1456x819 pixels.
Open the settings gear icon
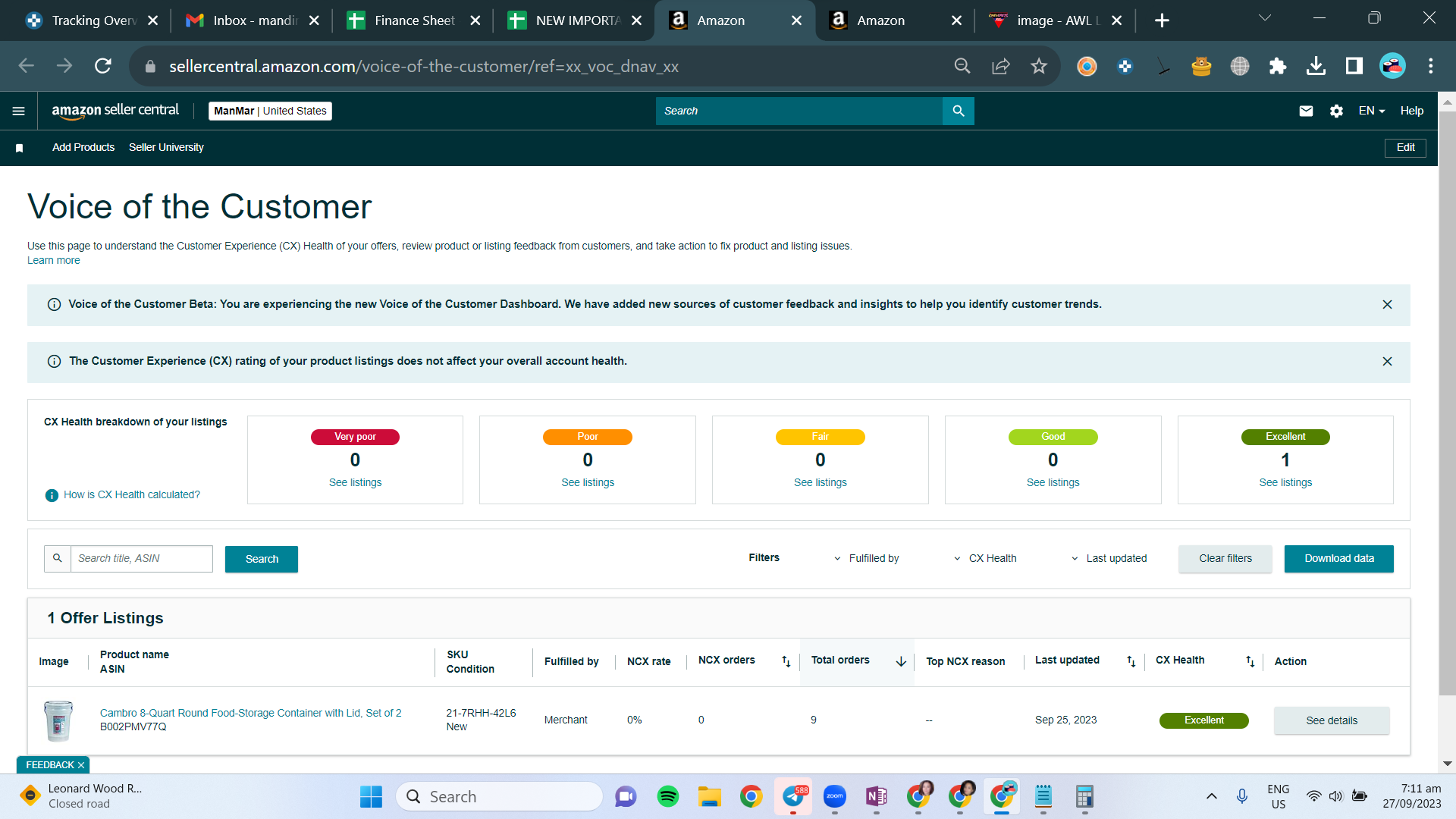tap(1336, 111)
